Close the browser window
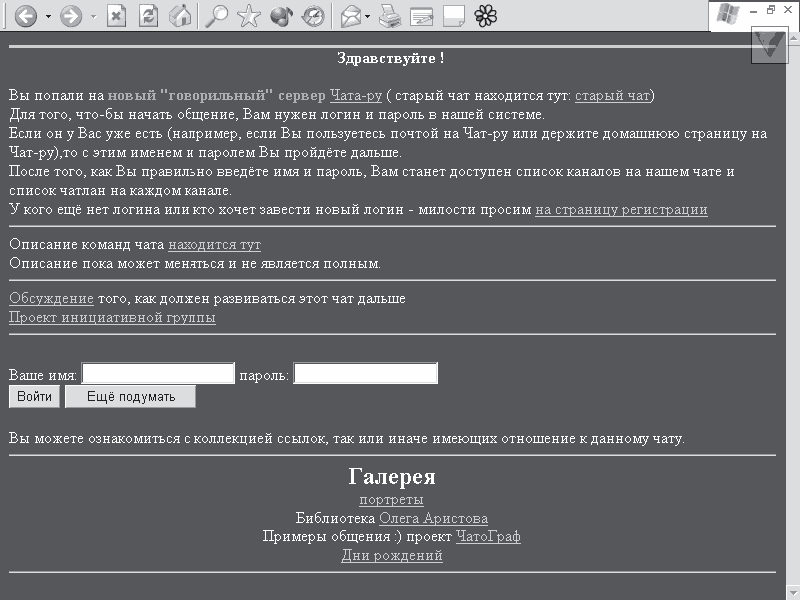Screen dimensions: 800x600 point(788,10)
